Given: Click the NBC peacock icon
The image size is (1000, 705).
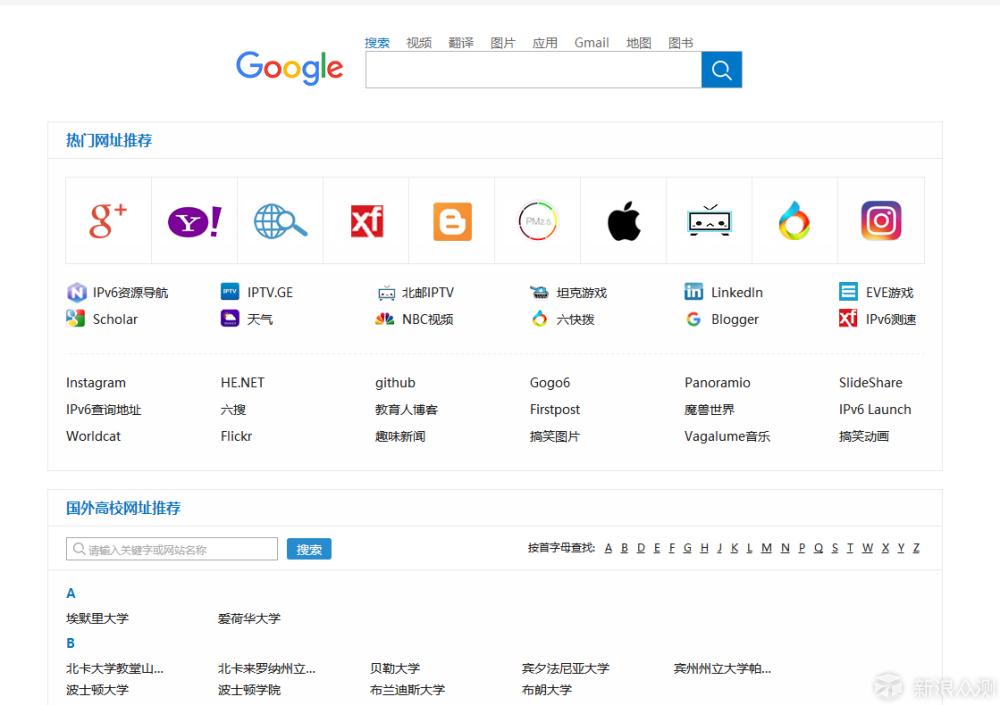Looking at the screenshot, I should (x=385, y=318).
